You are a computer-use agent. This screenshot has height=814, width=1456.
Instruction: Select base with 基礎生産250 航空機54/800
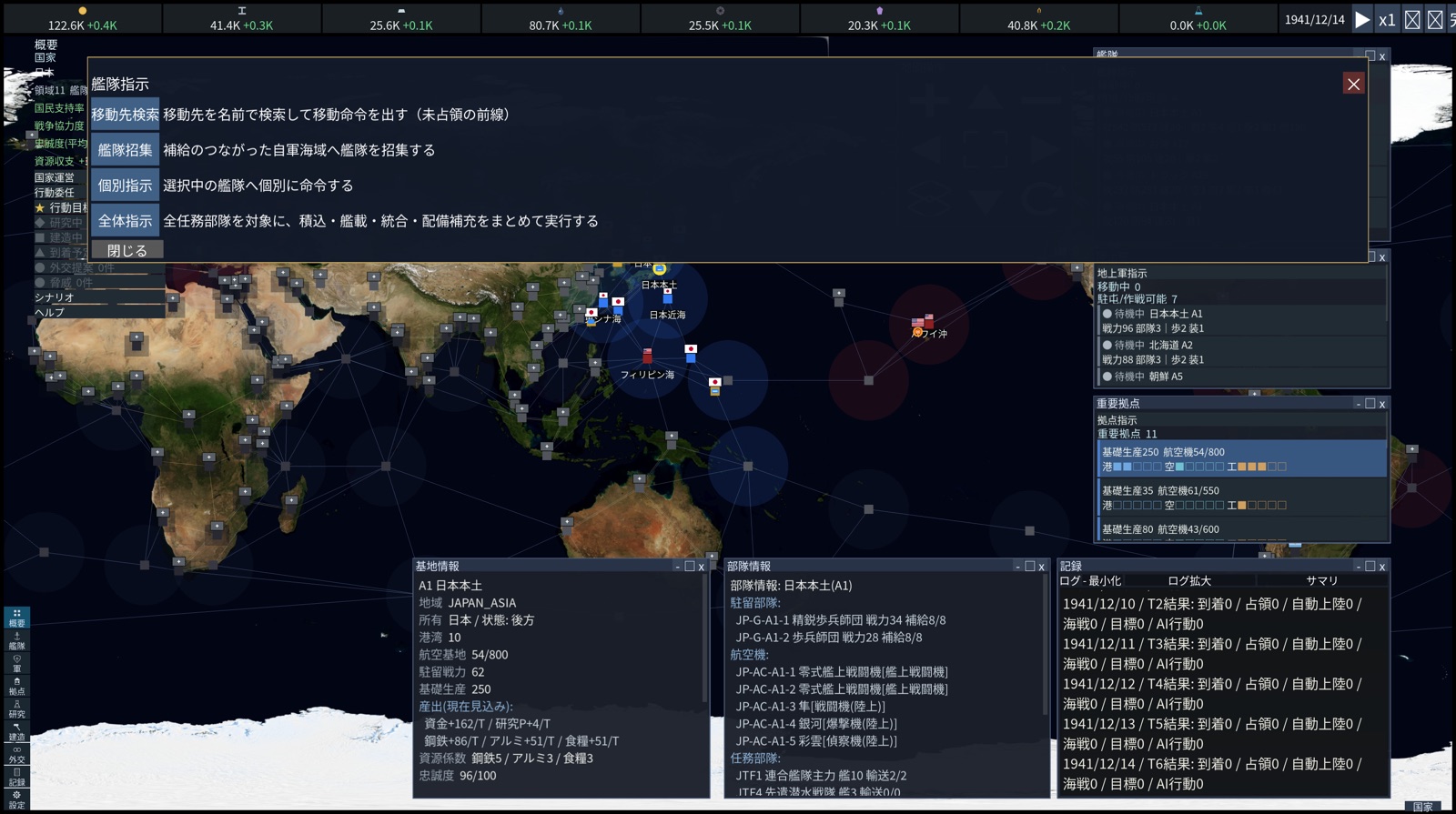(1241, 459)
